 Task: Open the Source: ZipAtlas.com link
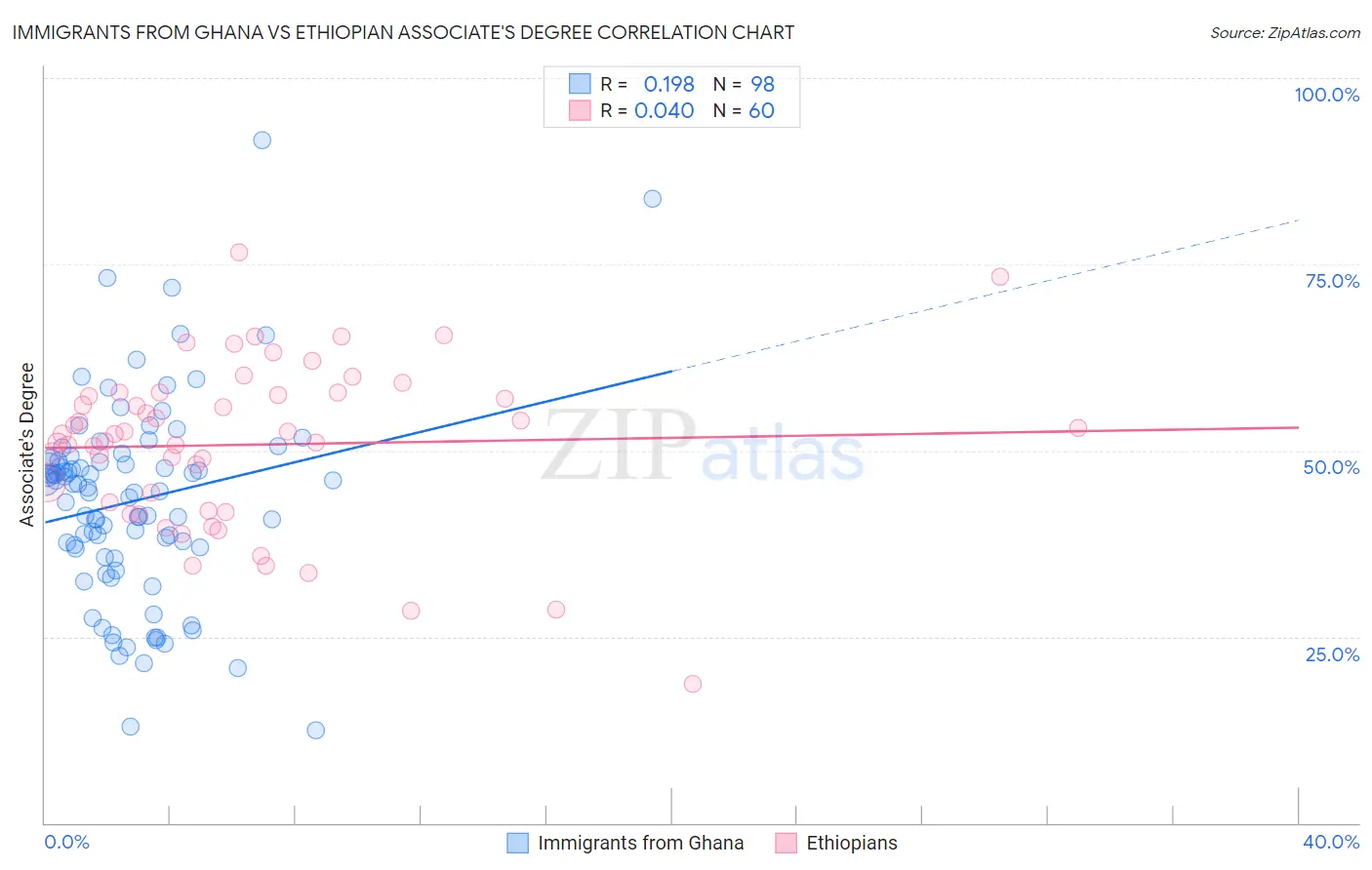point(1285,32)
